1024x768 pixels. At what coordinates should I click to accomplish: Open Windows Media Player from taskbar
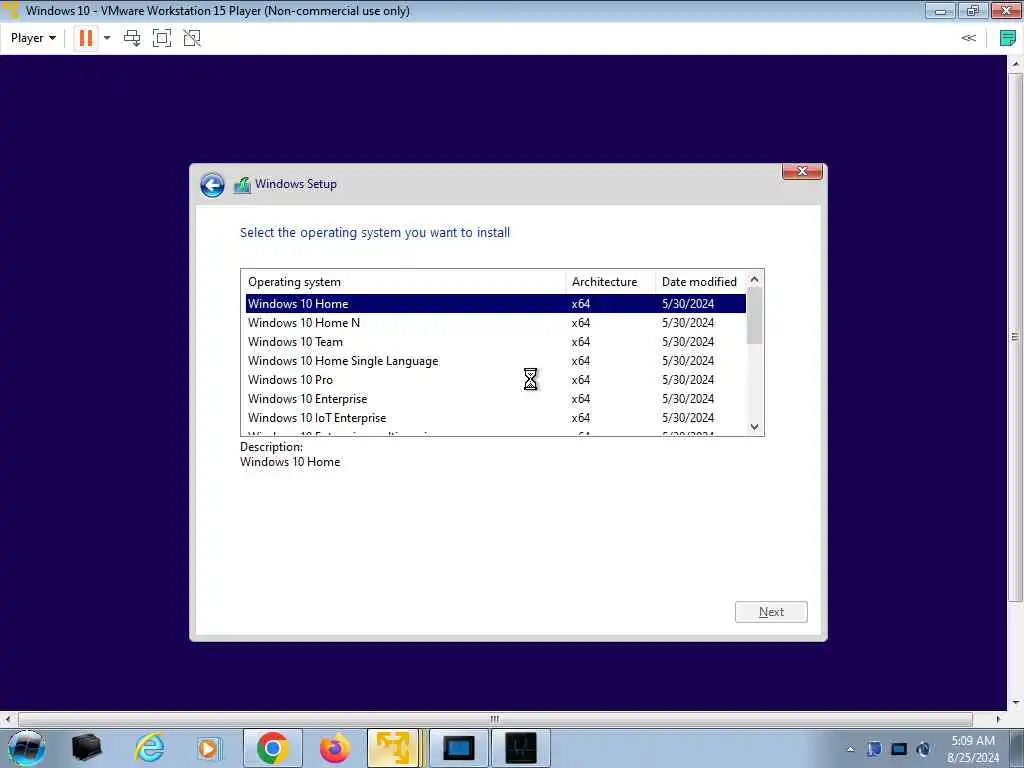coord(209,748)
